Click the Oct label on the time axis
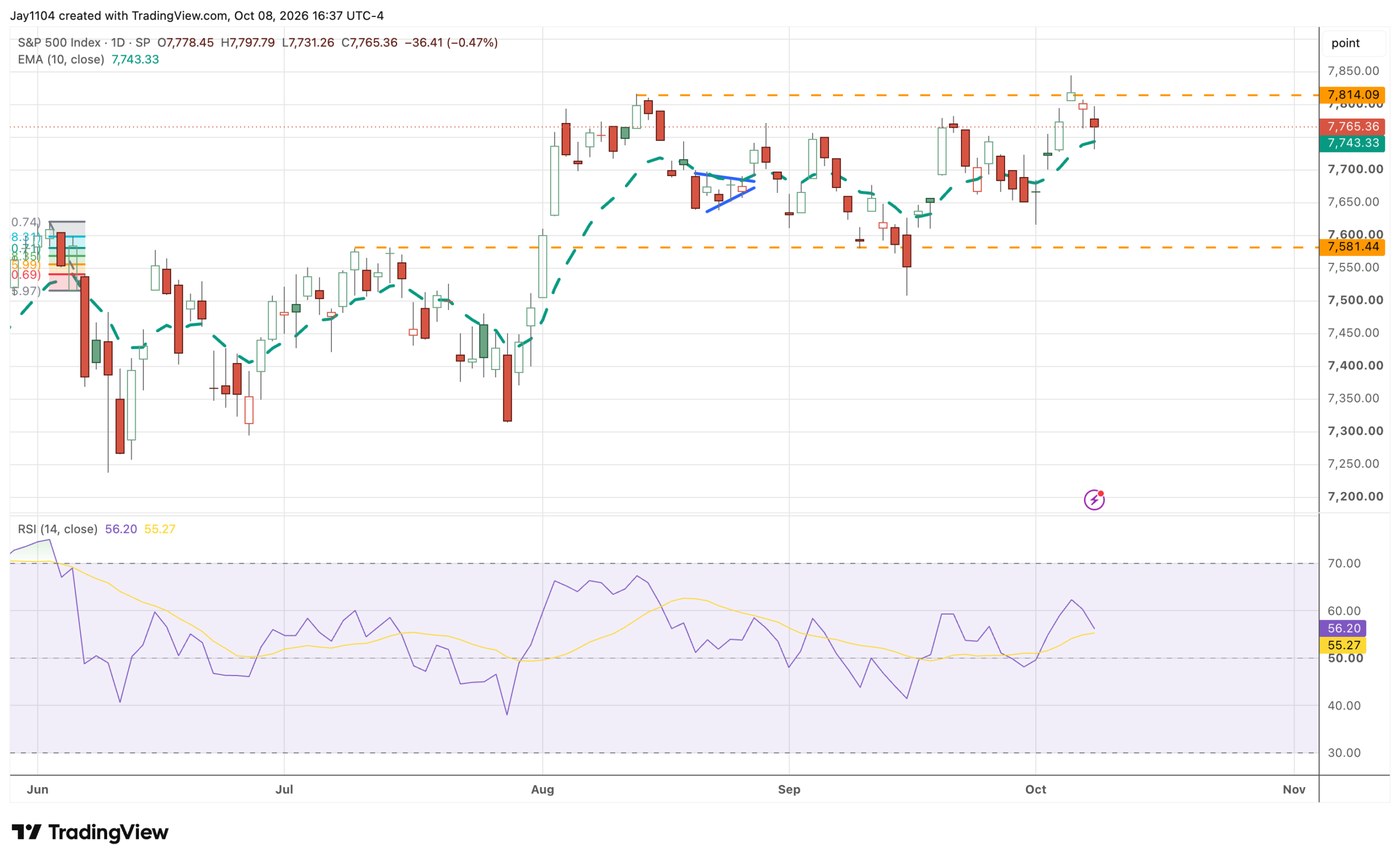 point(1036,790)
